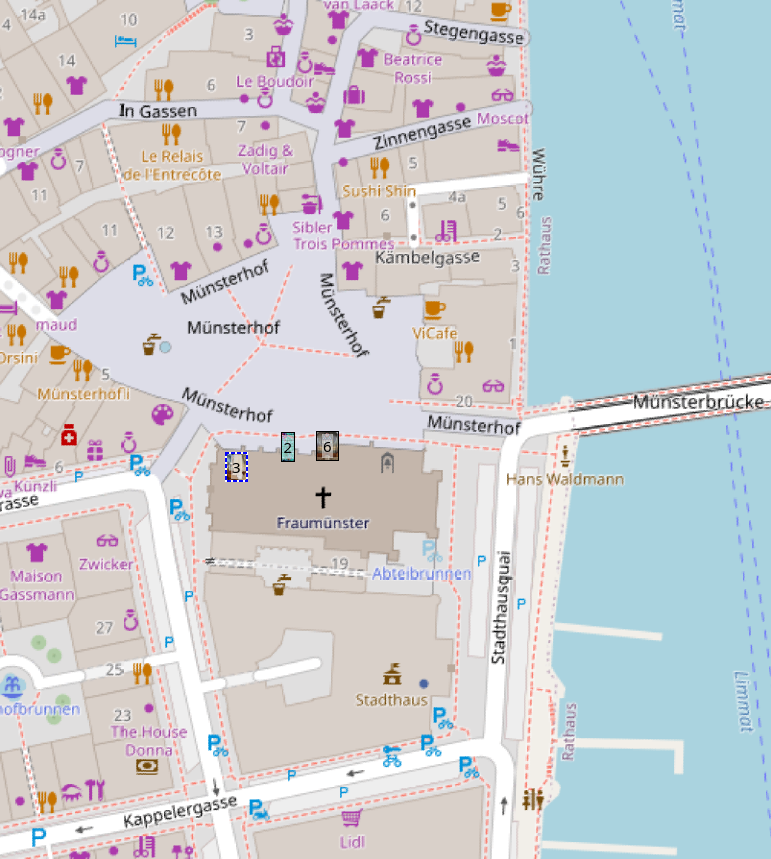Open the photo cluster marked 3
The height and width of the screenshot is (859, 771).
pos(236,467)
